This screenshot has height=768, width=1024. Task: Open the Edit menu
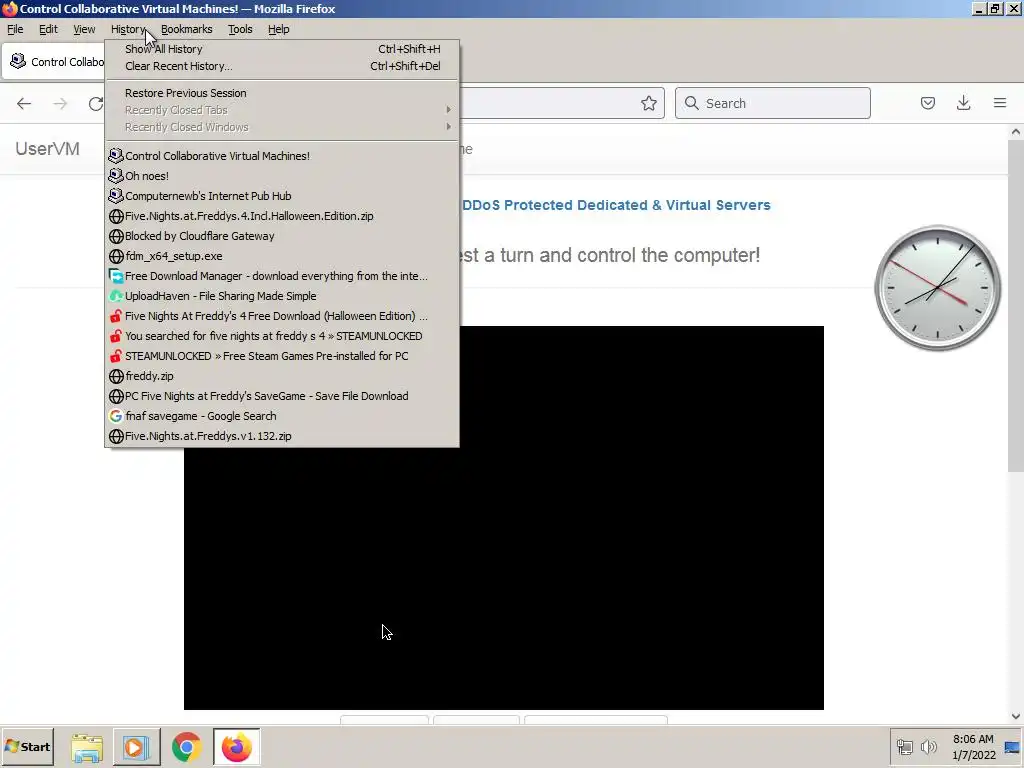[x=48, y=29]
